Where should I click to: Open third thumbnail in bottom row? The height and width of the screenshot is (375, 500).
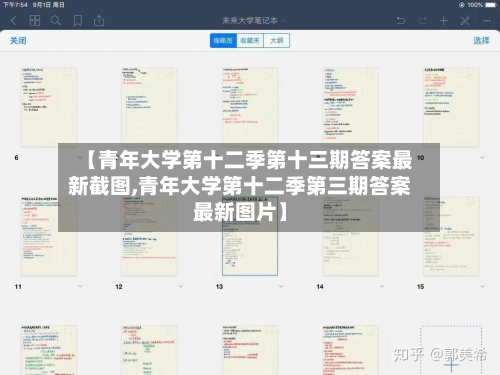click(x=250, y=350)
